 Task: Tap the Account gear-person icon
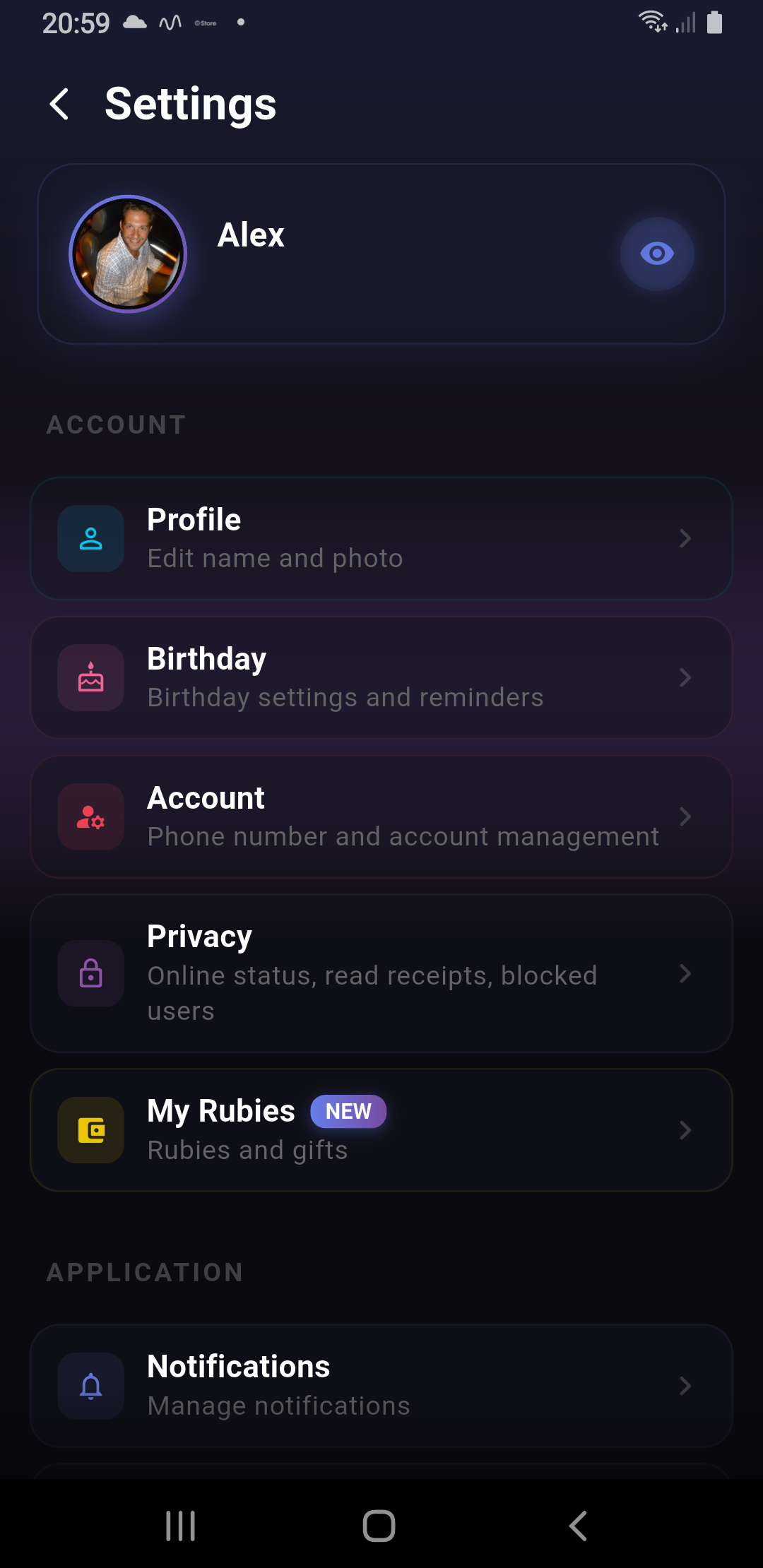tap(91, 816)
